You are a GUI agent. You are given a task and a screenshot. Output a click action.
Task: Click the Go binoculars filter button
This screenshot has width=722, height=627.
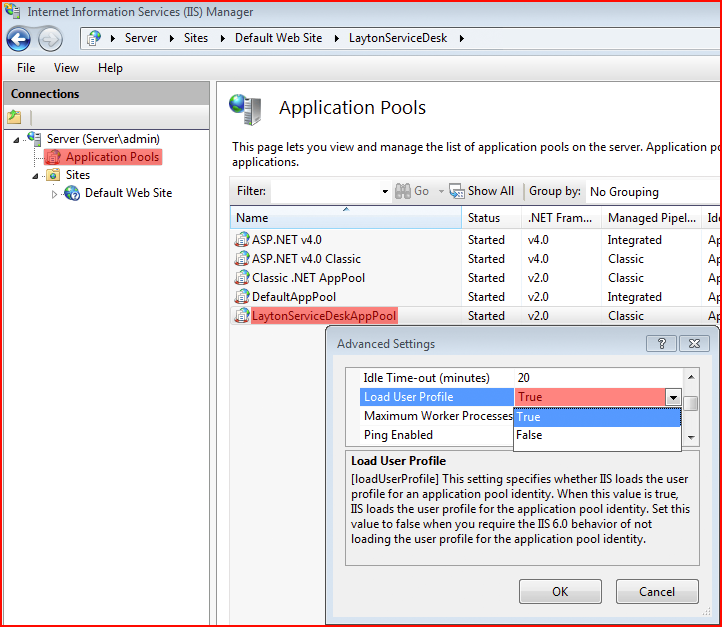(x=412, y=191)
